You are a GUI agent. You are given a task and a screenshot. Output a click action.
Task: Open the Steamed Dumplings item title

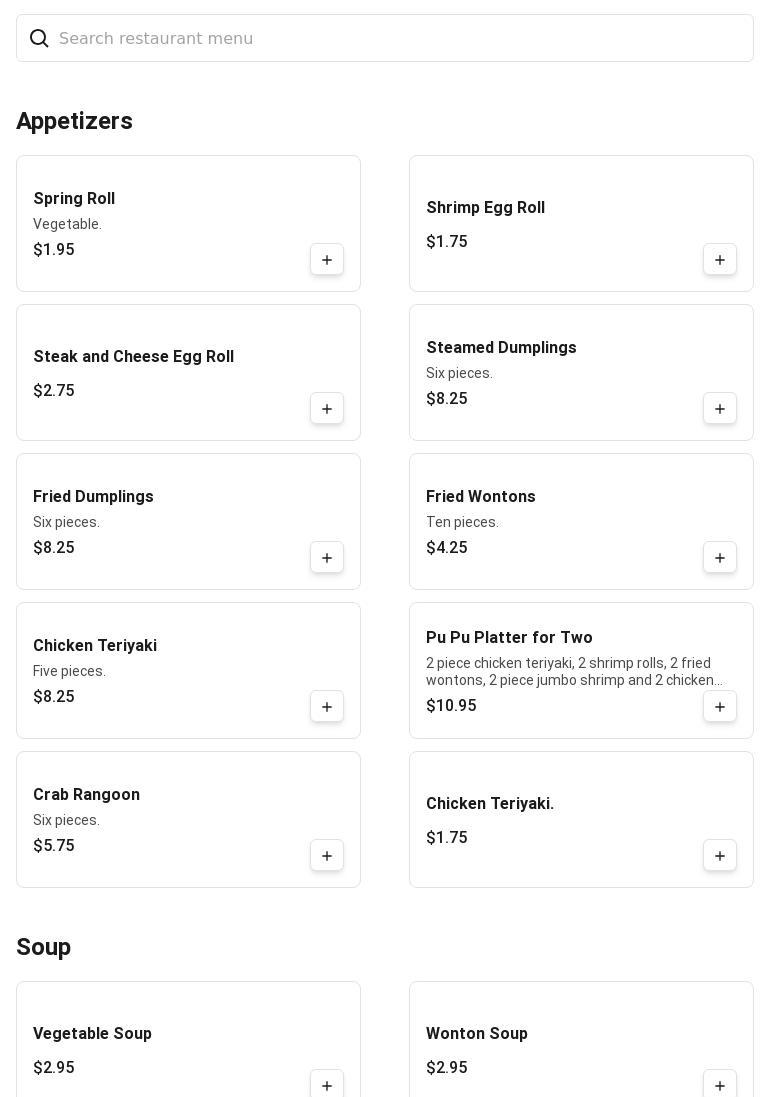501,348
